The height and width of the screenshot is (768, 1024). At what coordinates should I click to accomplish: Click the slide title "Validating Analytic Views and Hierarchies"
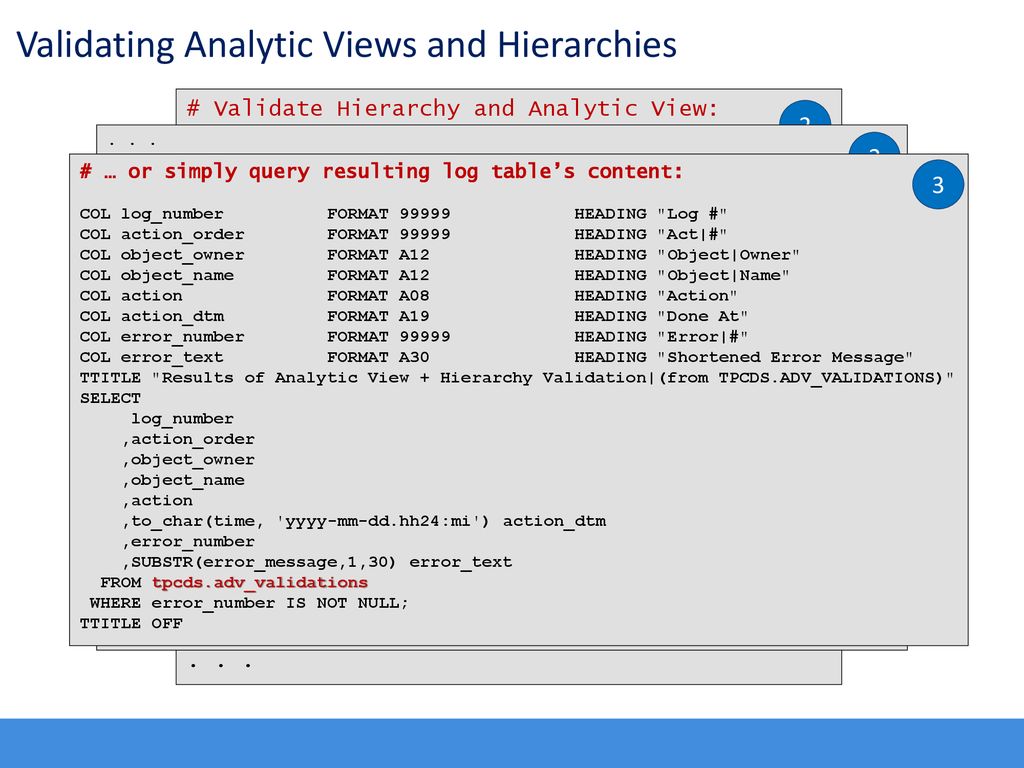point(346,46)
